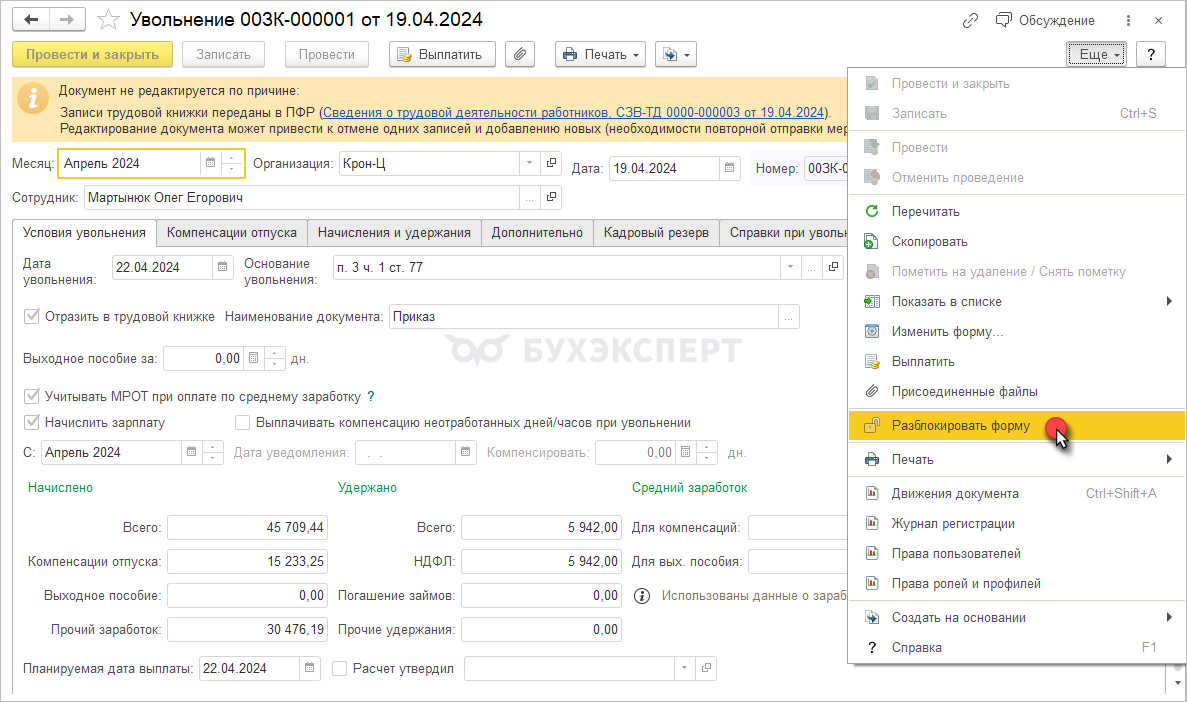Open the СЗВ-ТД document hyperlink
Screen dimensions: 1187x702
coord(574,112)
